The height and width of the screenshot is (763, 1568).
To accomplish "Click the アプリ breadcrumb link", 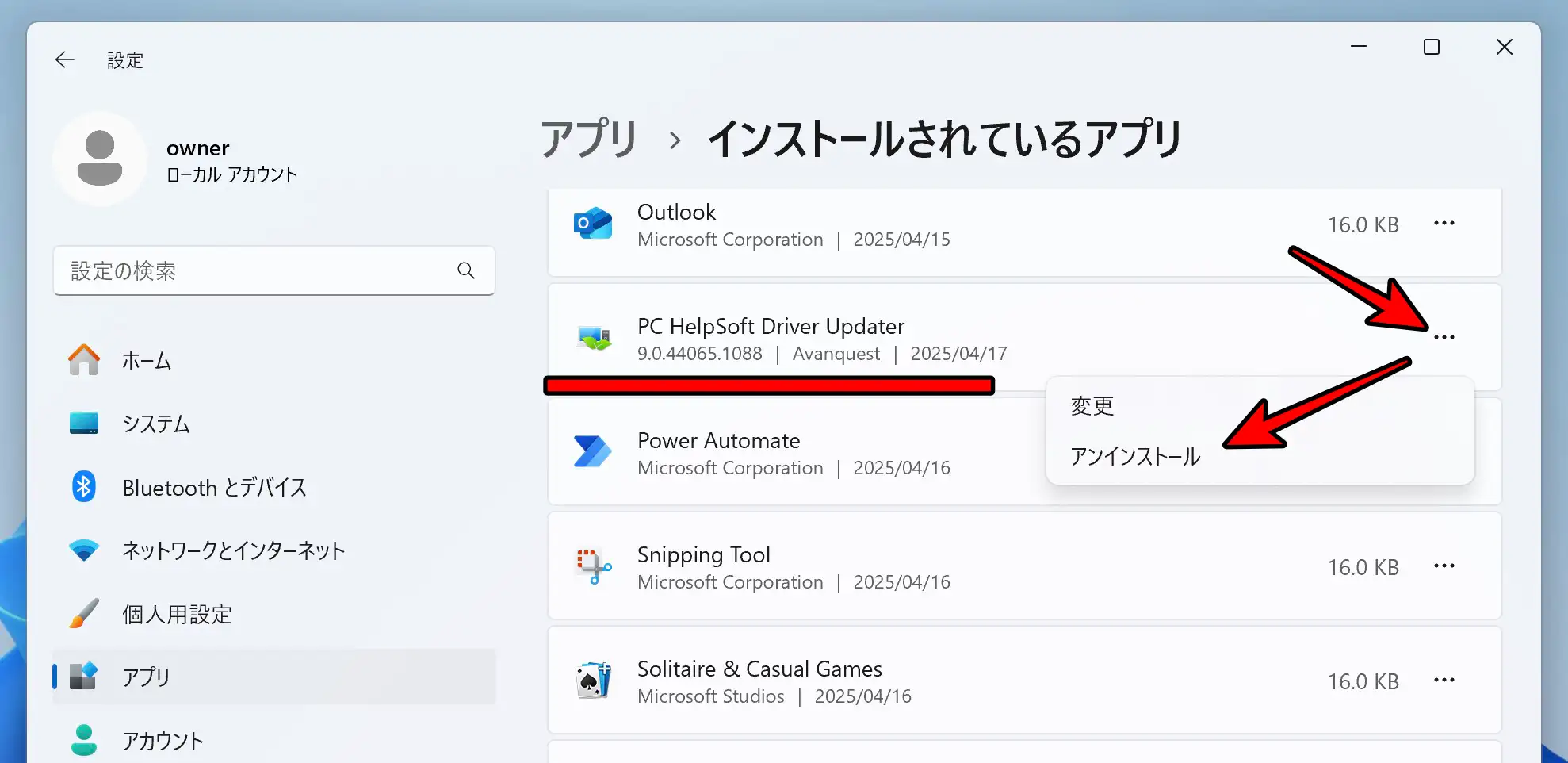I will 590,140.
